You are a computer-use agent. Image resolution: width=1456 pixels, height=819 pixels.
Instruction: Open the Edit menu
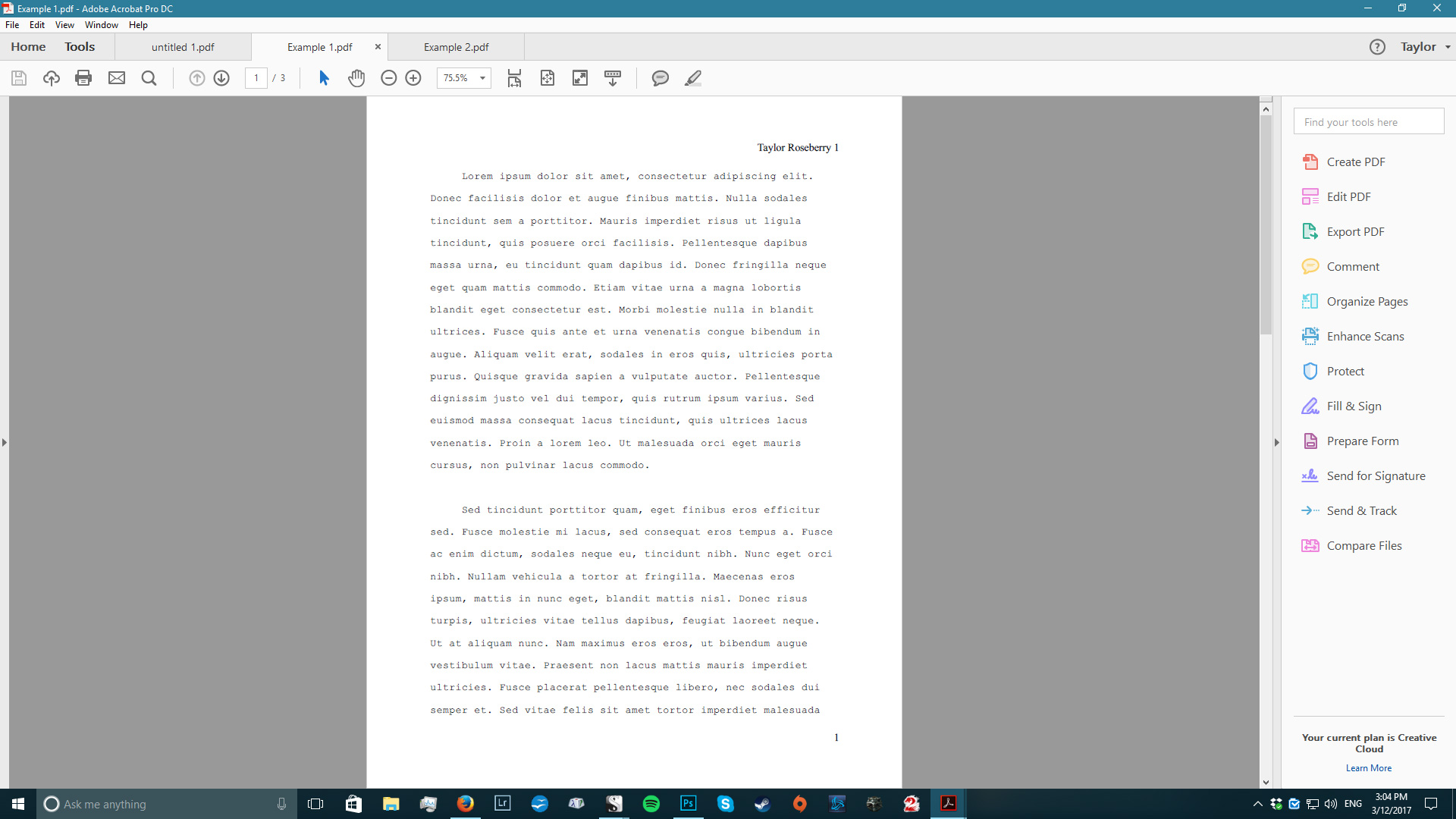coord(37,25)
